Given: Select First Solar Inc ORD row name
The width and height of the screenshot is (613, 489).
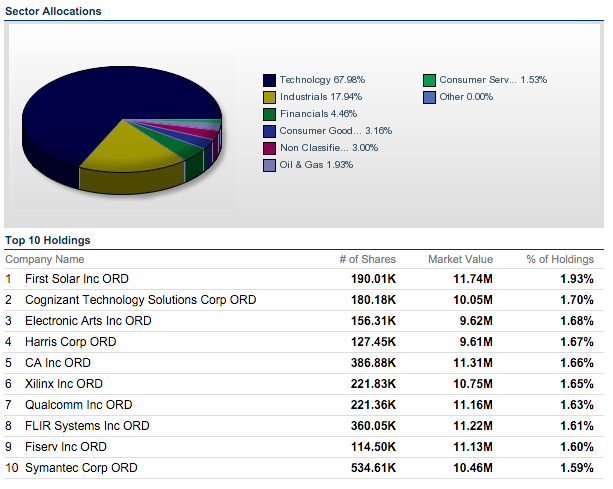Looking at the screenshot, I should (77, 279).
